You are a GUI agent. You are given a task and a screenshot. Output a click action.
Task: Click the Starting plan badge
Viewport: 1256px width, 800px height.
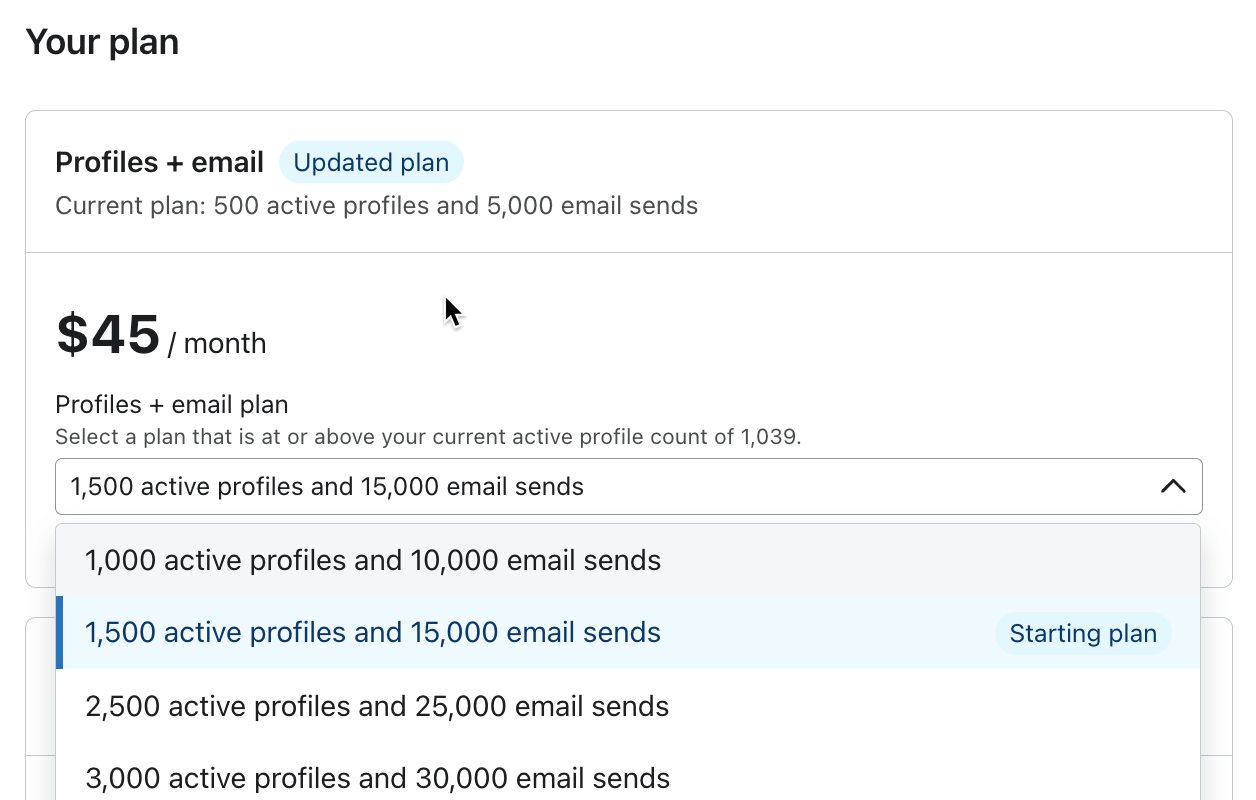1082,633
